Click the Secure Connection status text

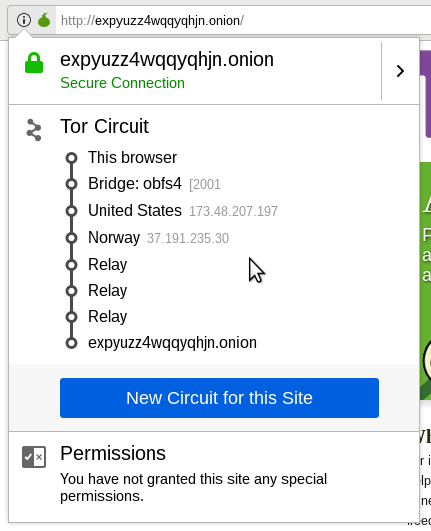123,83
